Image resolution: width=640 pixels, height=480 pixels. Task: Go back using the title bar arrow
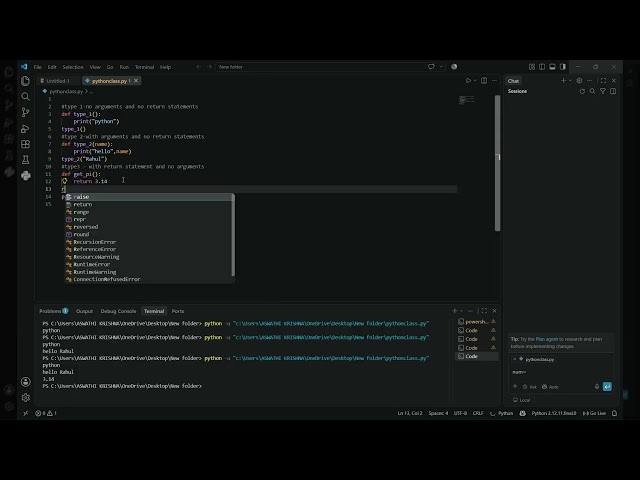199,67
